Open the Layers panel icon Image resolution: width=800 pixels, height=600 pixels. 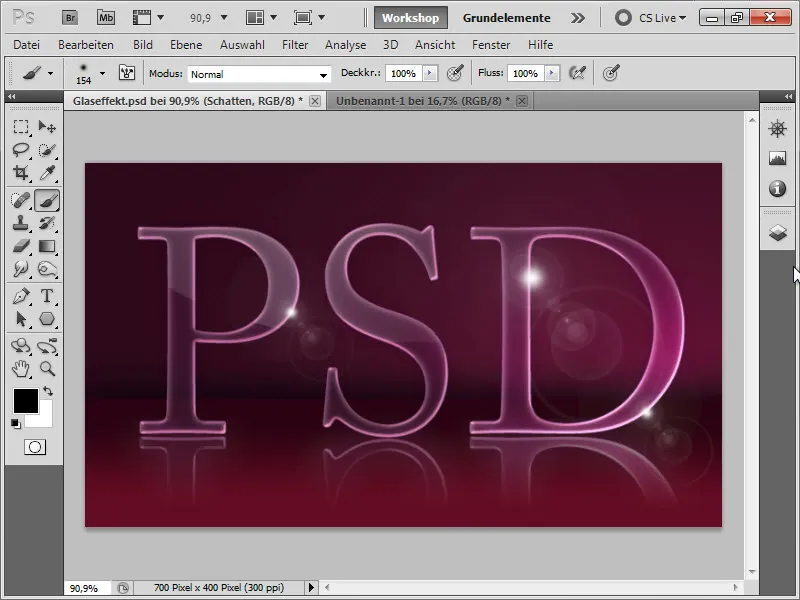coord(777,233)
